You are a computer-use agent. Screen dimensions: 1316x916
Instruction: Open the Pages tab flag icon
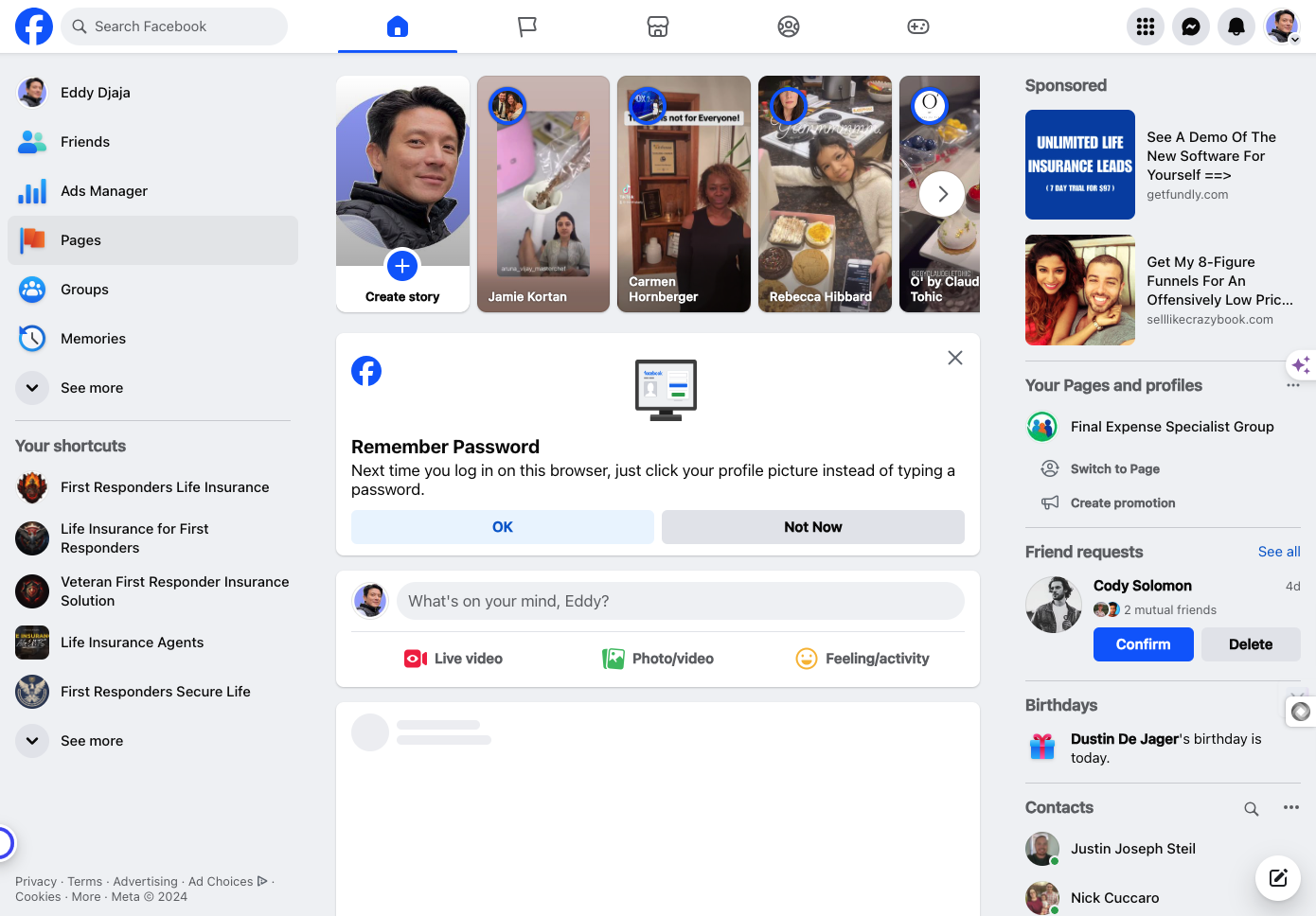[x=527, y=26]
